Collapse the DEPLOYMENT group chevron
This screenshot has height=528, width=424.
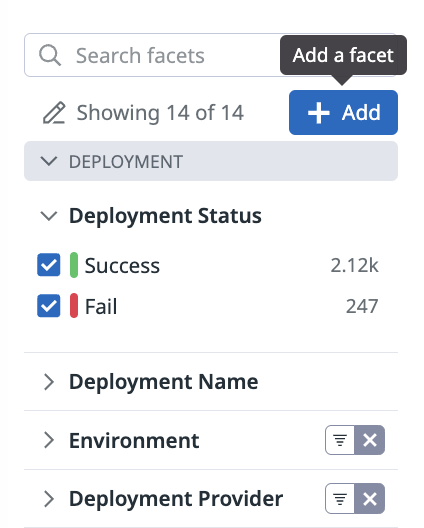coord(49,161)
